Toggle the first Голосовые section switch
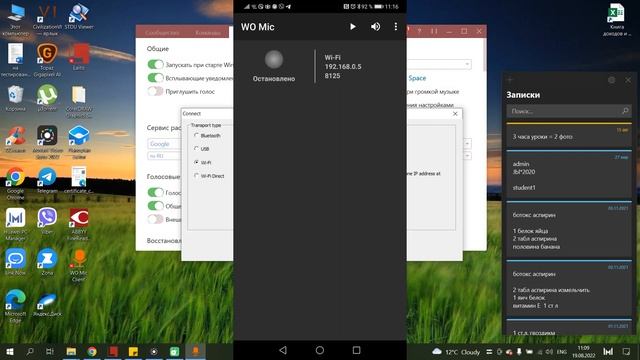Image resolution: width=640 pixels, height=360 pixels. pos(155,192)
